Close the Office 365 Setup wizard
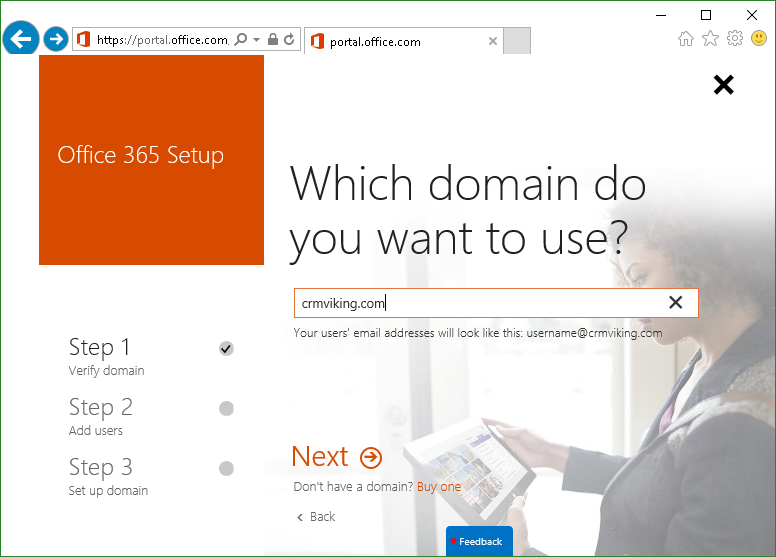The width and height of the screenshot is (776, 557). (x=724, y=85)
